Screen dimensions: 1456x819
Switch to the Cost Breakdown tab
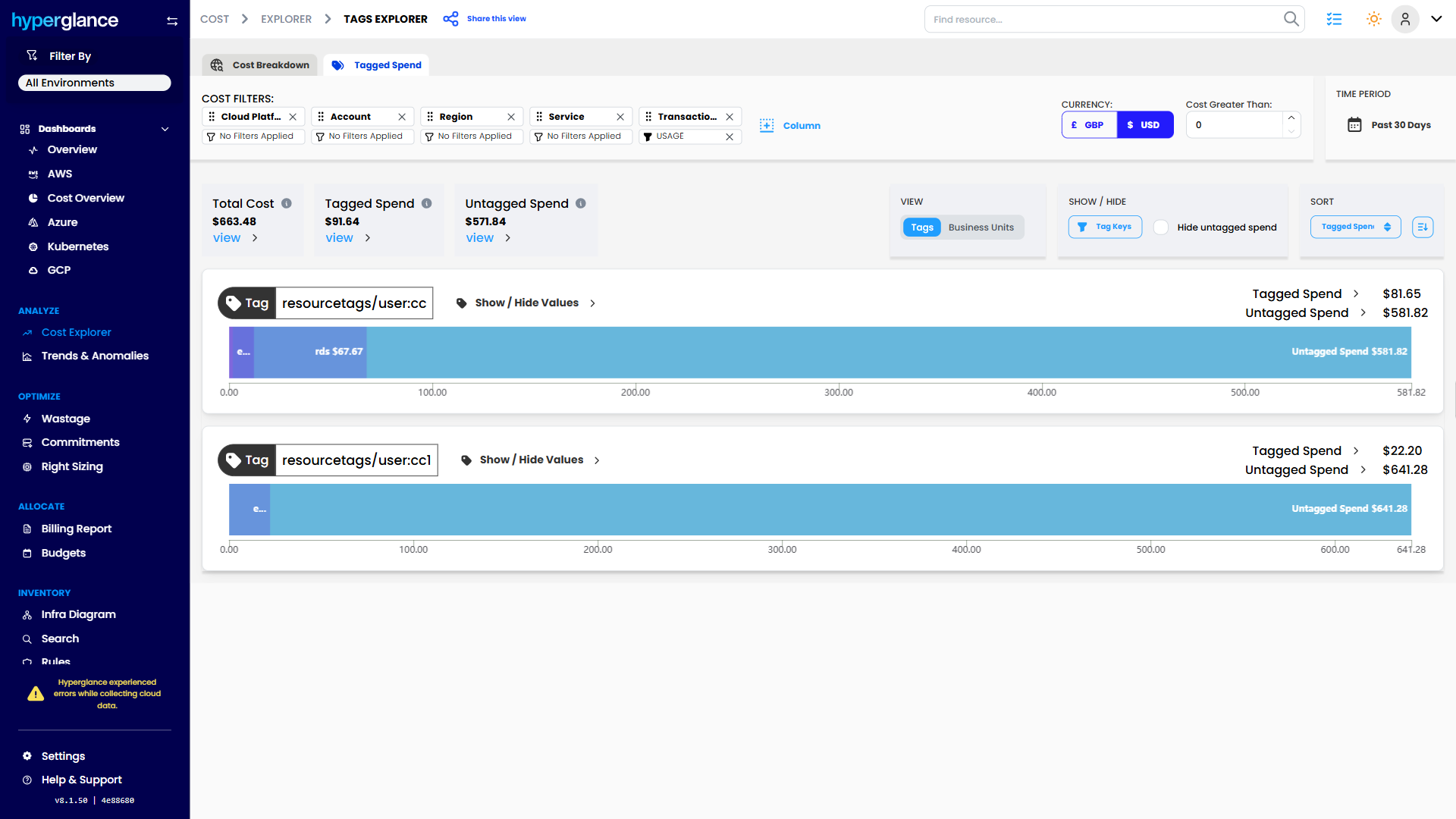pyautogui.click(x=260, y=65)
